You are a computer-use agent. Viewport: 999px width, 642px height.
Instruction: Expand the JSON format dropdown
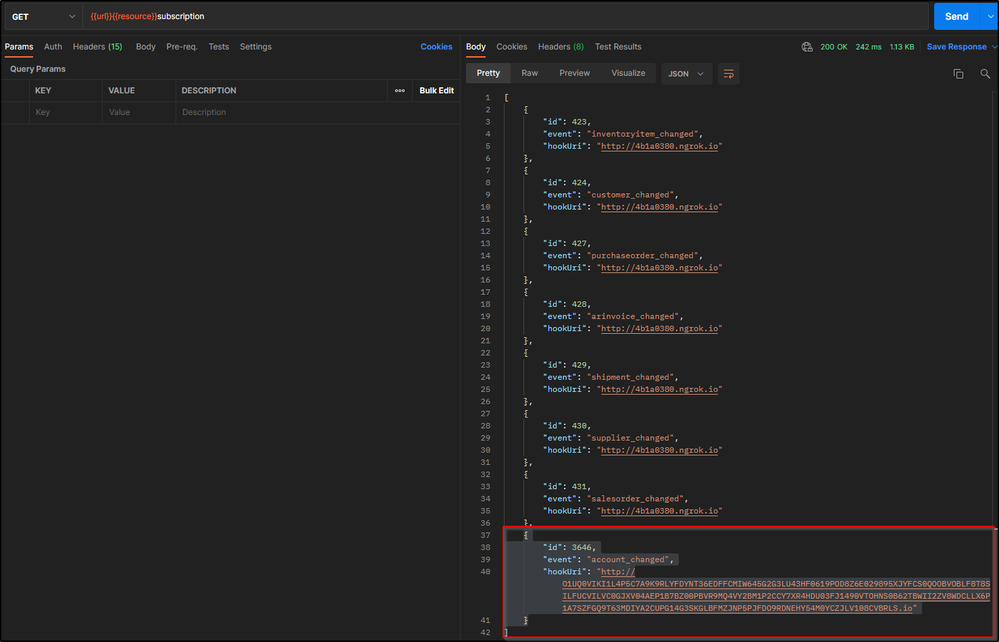click(685, 74)
